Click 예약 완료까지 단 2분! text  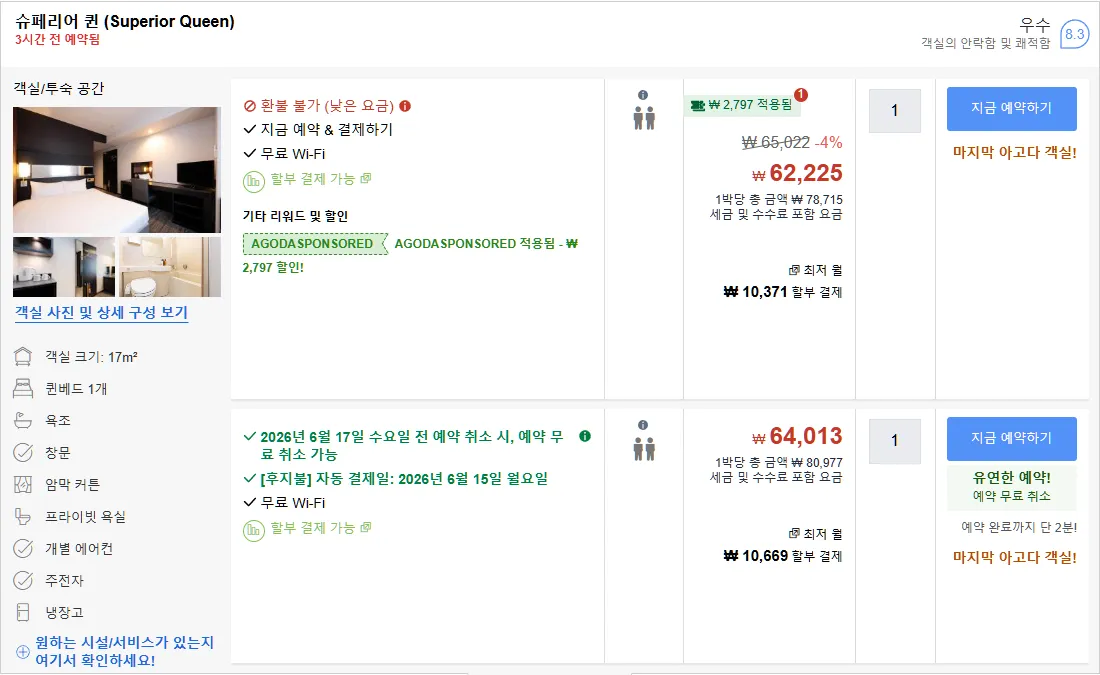point(1019,527)
